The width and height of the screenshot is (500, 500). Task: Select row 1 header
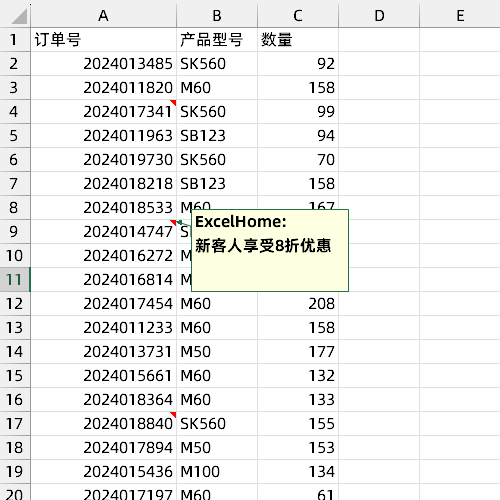coord(15,40)
